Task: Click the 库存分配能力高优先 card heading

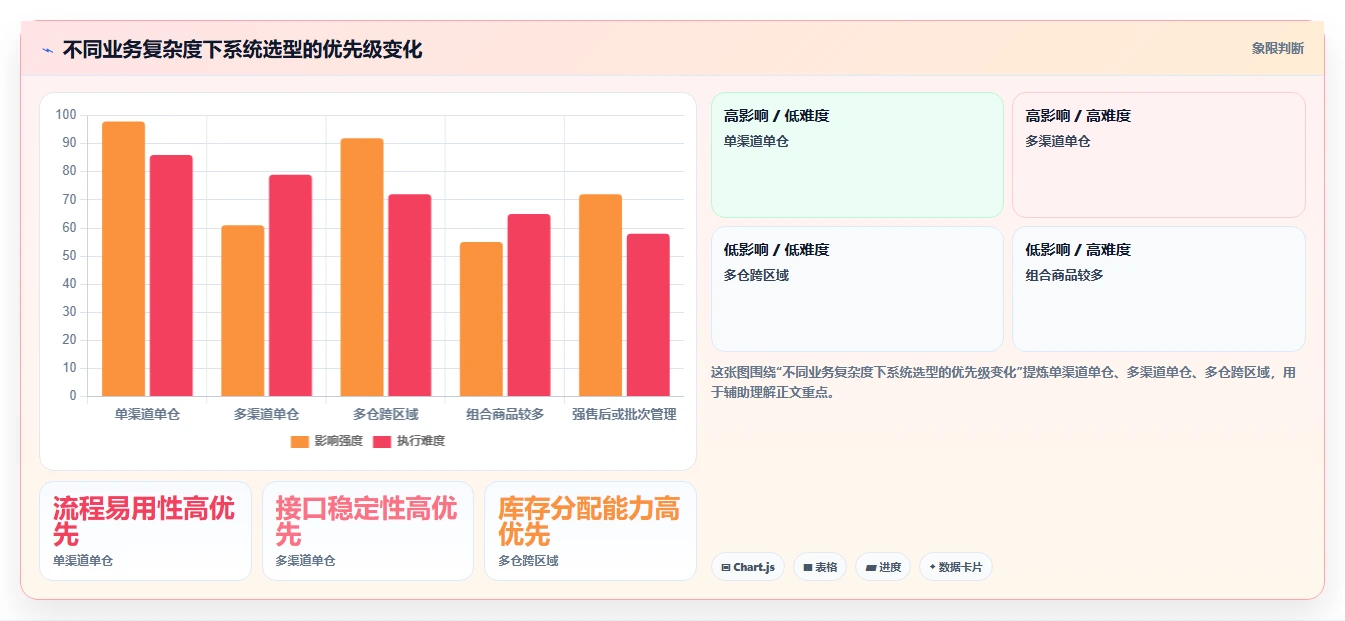Action: click(x=589, y=520)
